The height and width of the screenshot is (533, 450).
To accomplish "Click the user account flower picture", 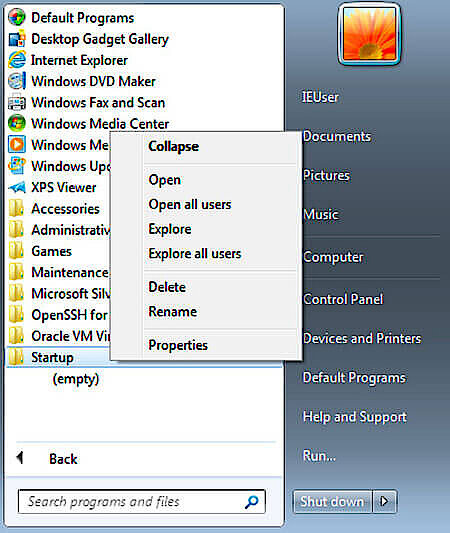I will pyautogui.click(x=369, y=34).
